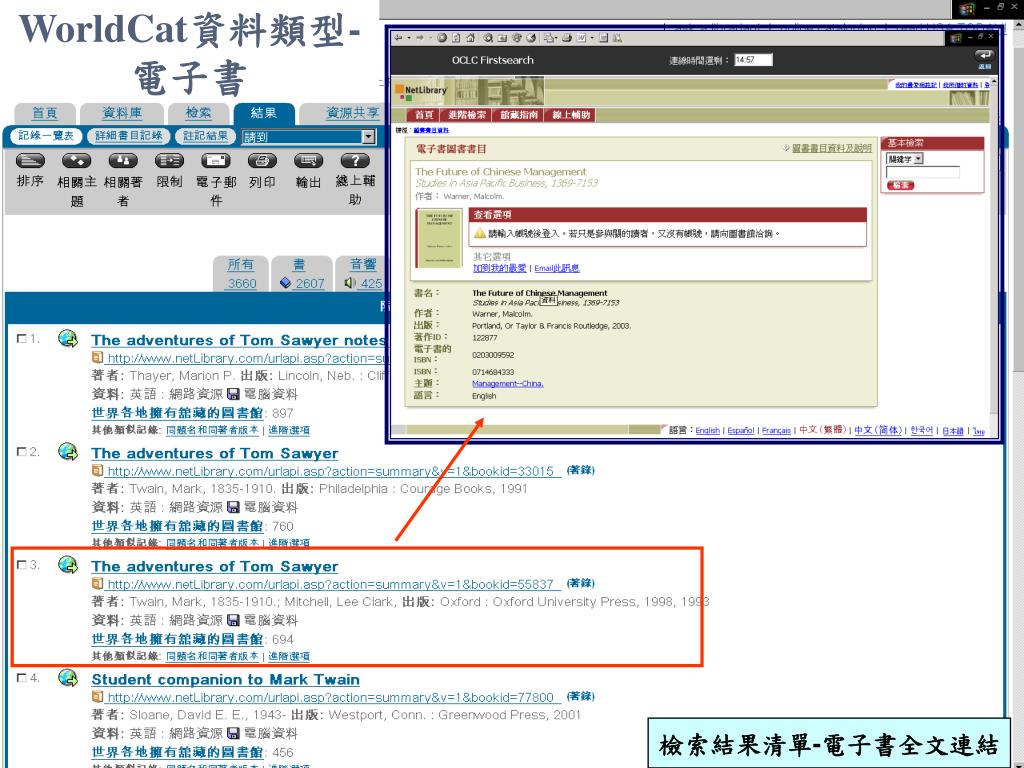Click the browser Back arrow in NetLibrary window

[398, 38]
